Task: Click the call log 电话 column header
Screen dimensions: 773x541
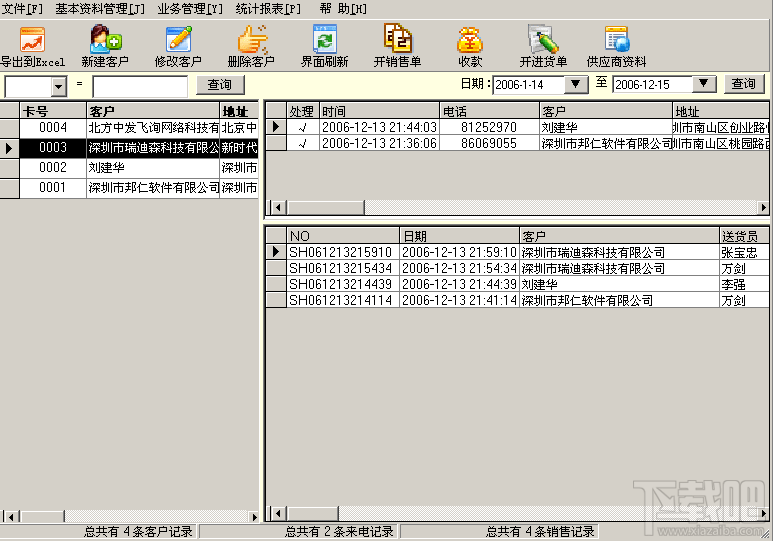Action: click(x=489, y=111)
